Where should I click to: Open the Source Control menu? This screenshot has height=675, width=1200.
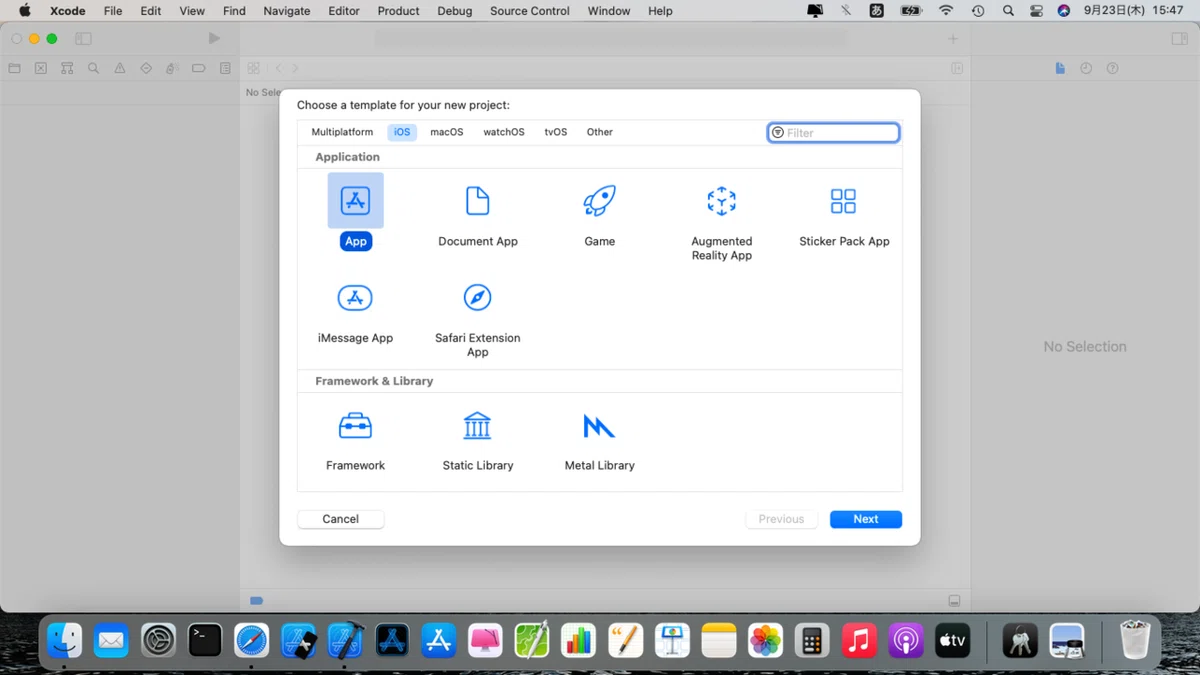tap(530, 11)
